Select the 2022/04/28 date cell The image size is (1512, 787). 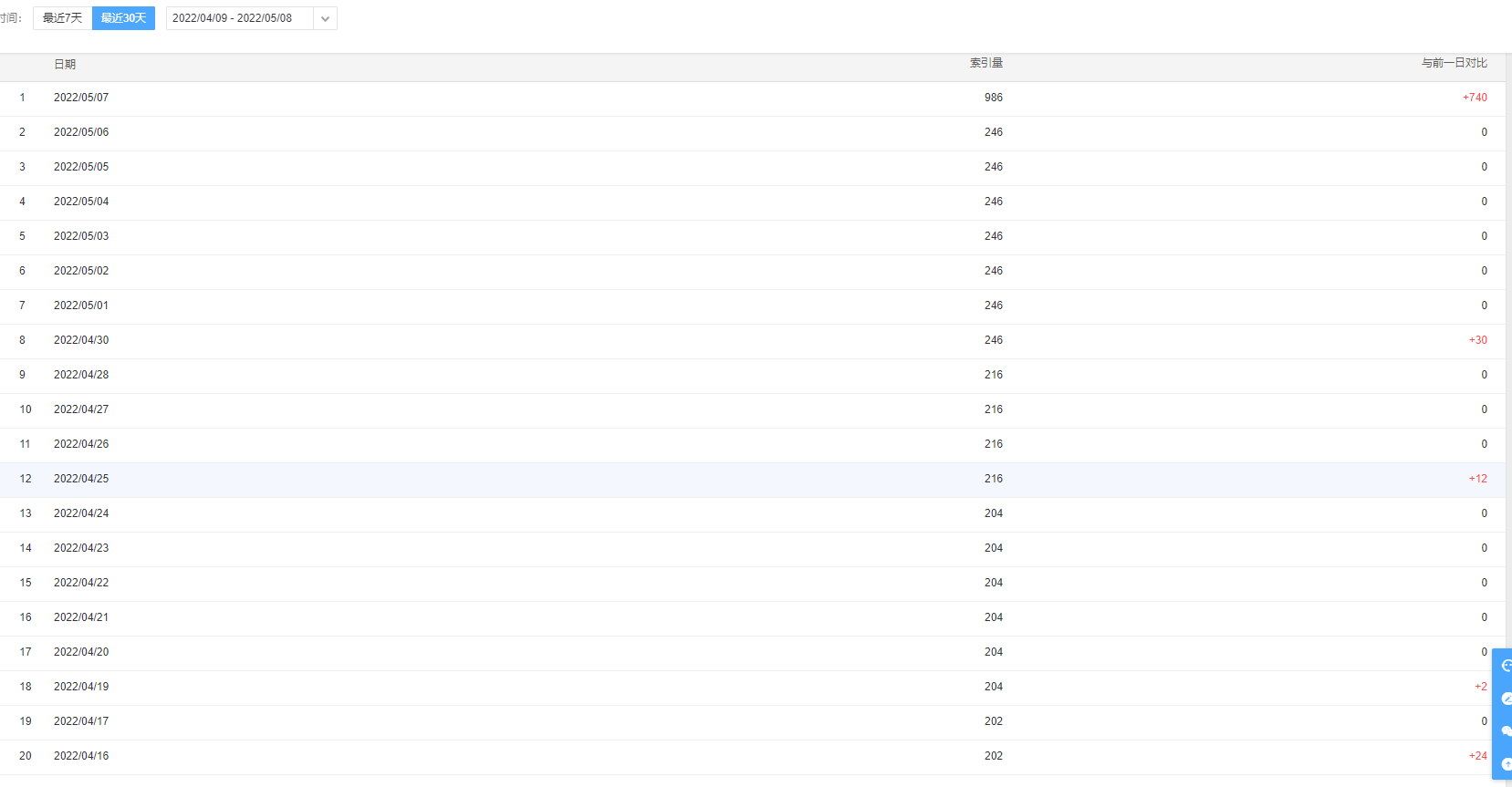(81, 375)
